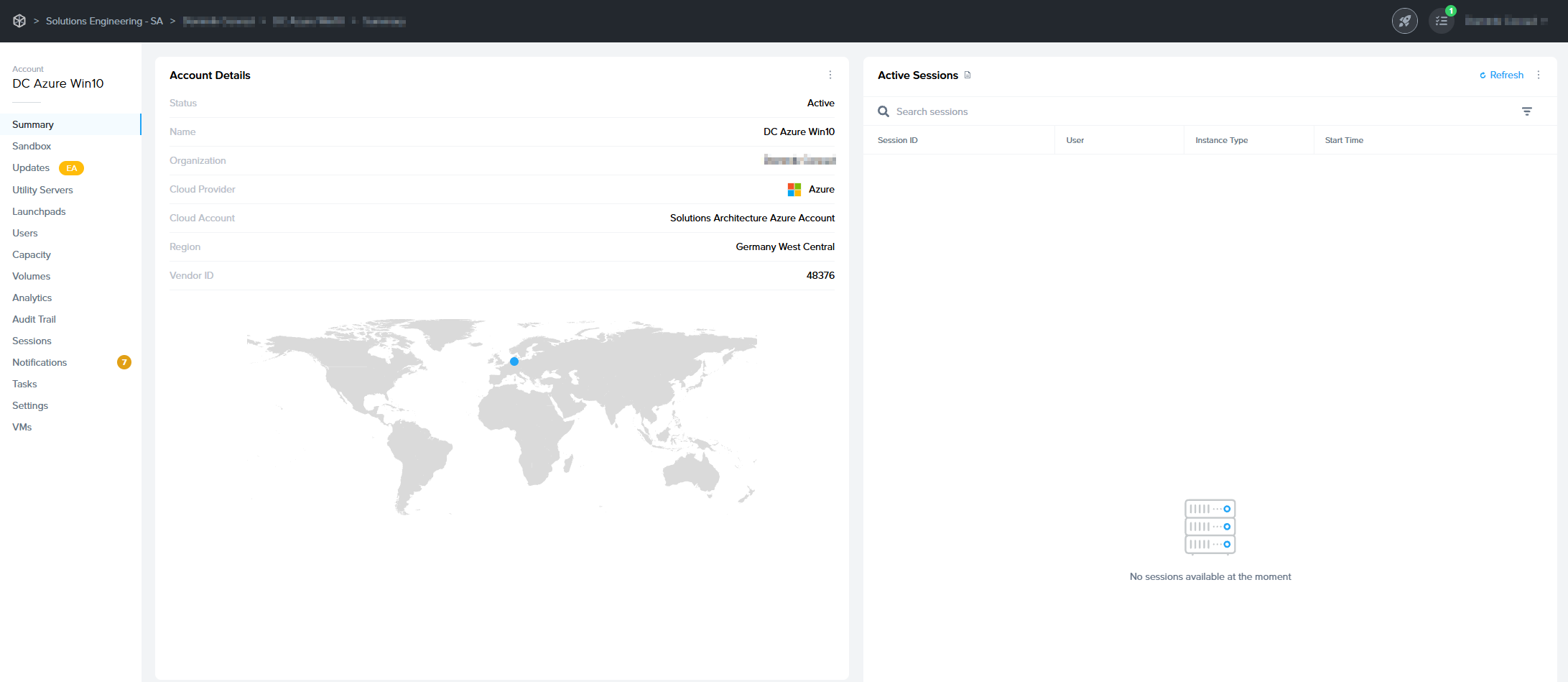Click Solutions Engineering - SA breadcrumb

pos(104,21)
